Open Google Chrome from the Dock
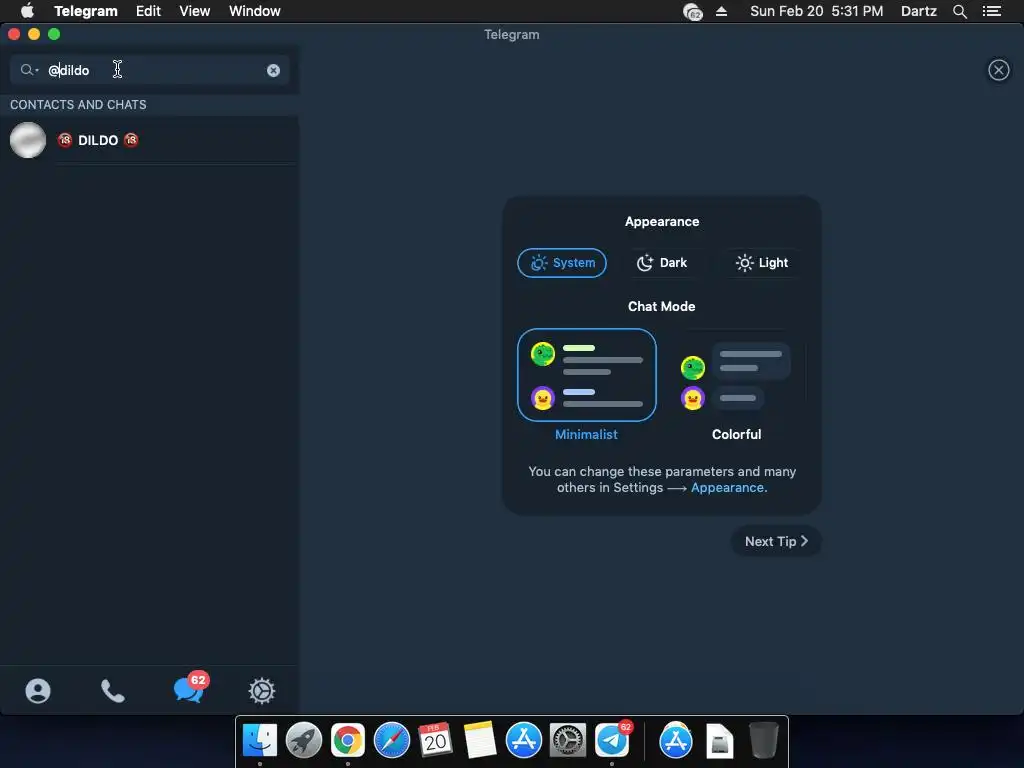 coord(347,741)
